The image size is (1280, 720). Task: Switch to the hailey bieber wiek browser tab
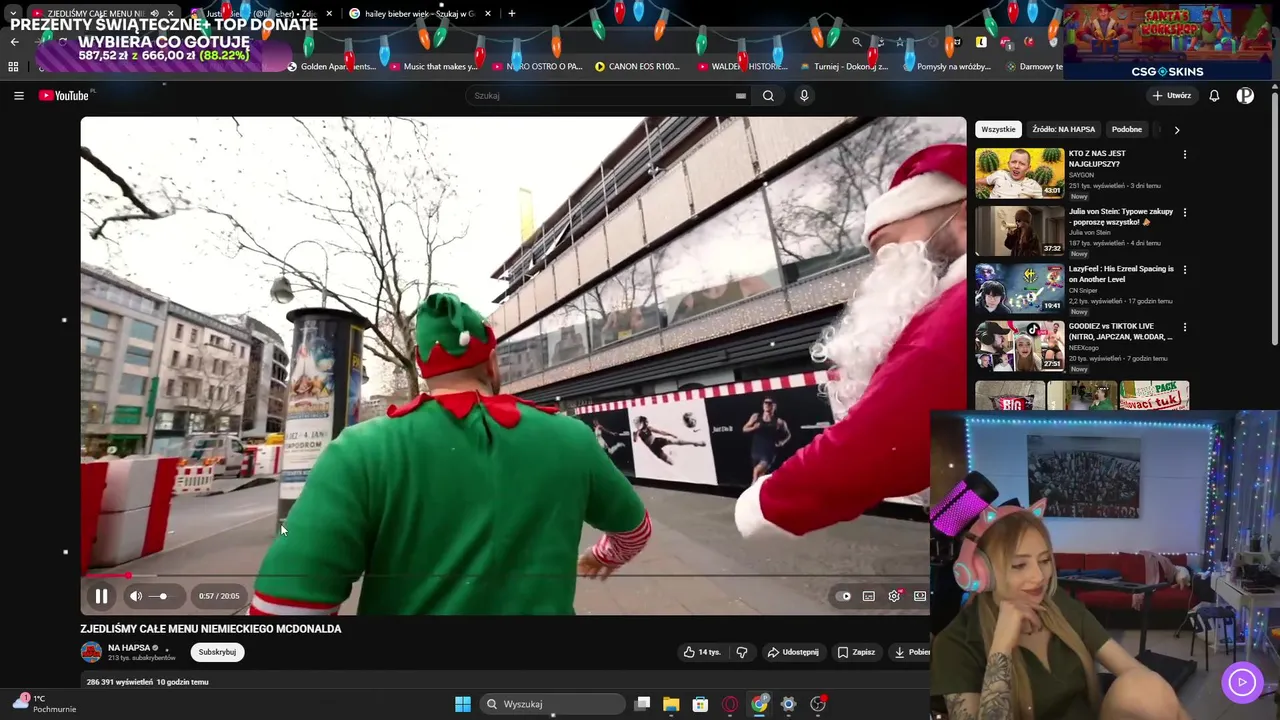tap(420, 14)
